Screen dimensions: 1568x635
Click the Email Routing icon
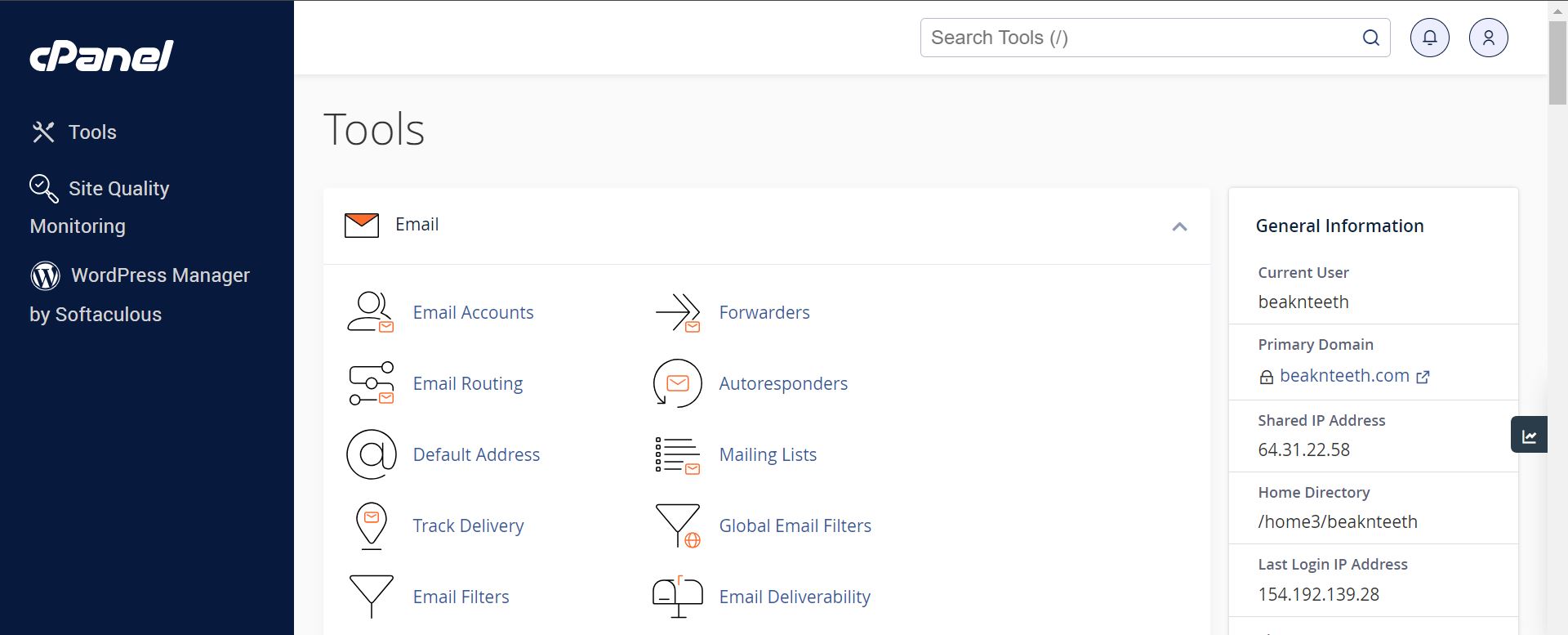coord(371,383)
